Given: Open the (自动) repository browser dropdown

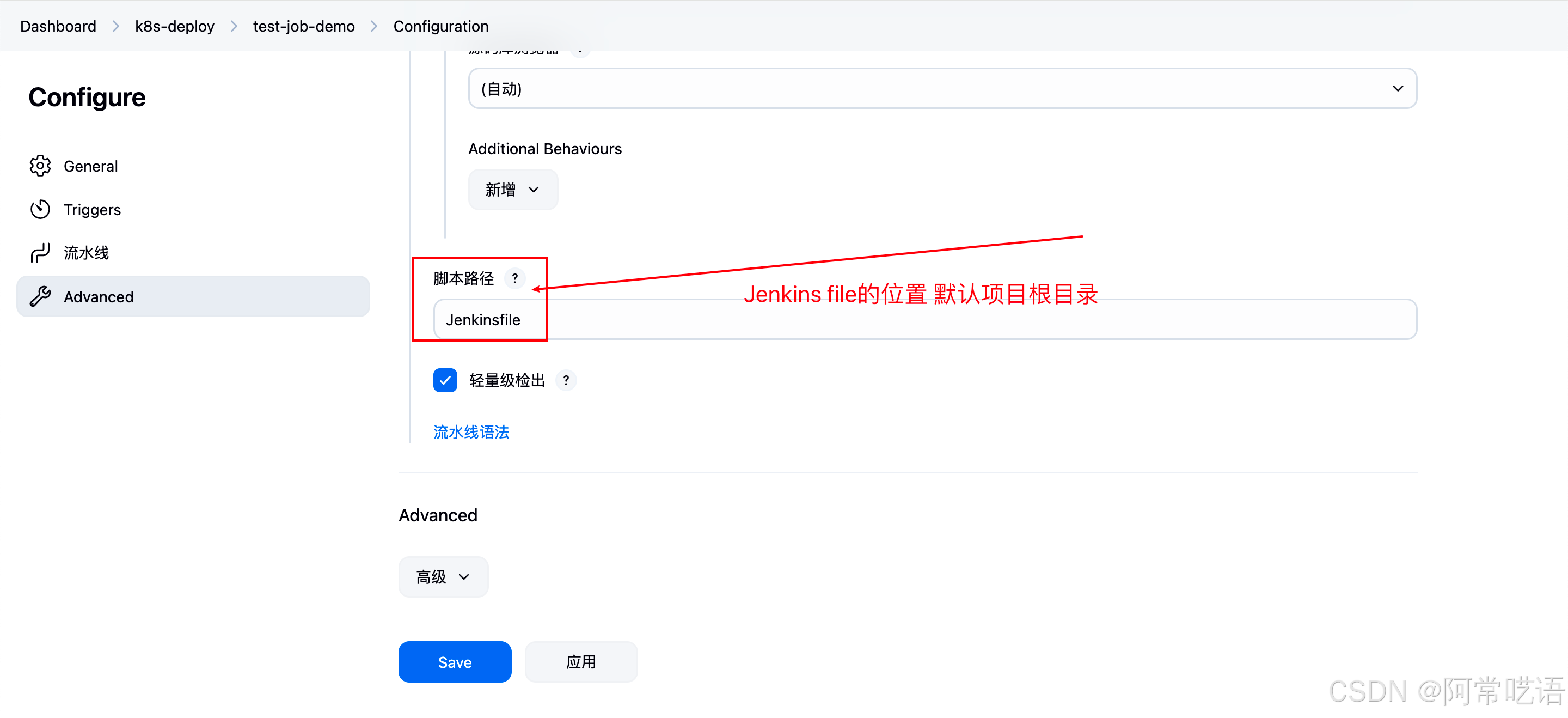Looking at the screenshot, I should click(942, 89).
